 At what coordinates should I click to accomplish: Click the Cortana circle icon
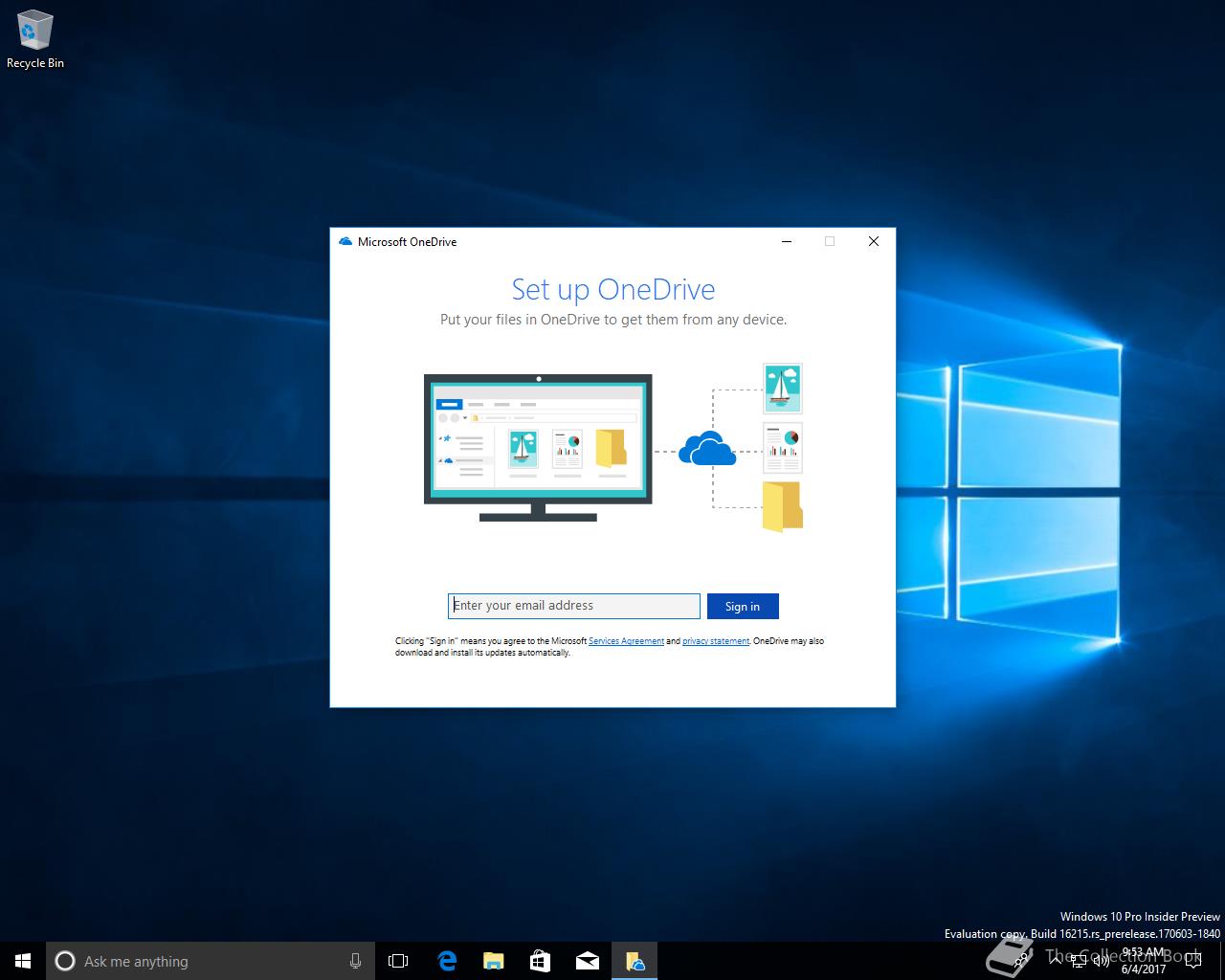tap(65, 961)
